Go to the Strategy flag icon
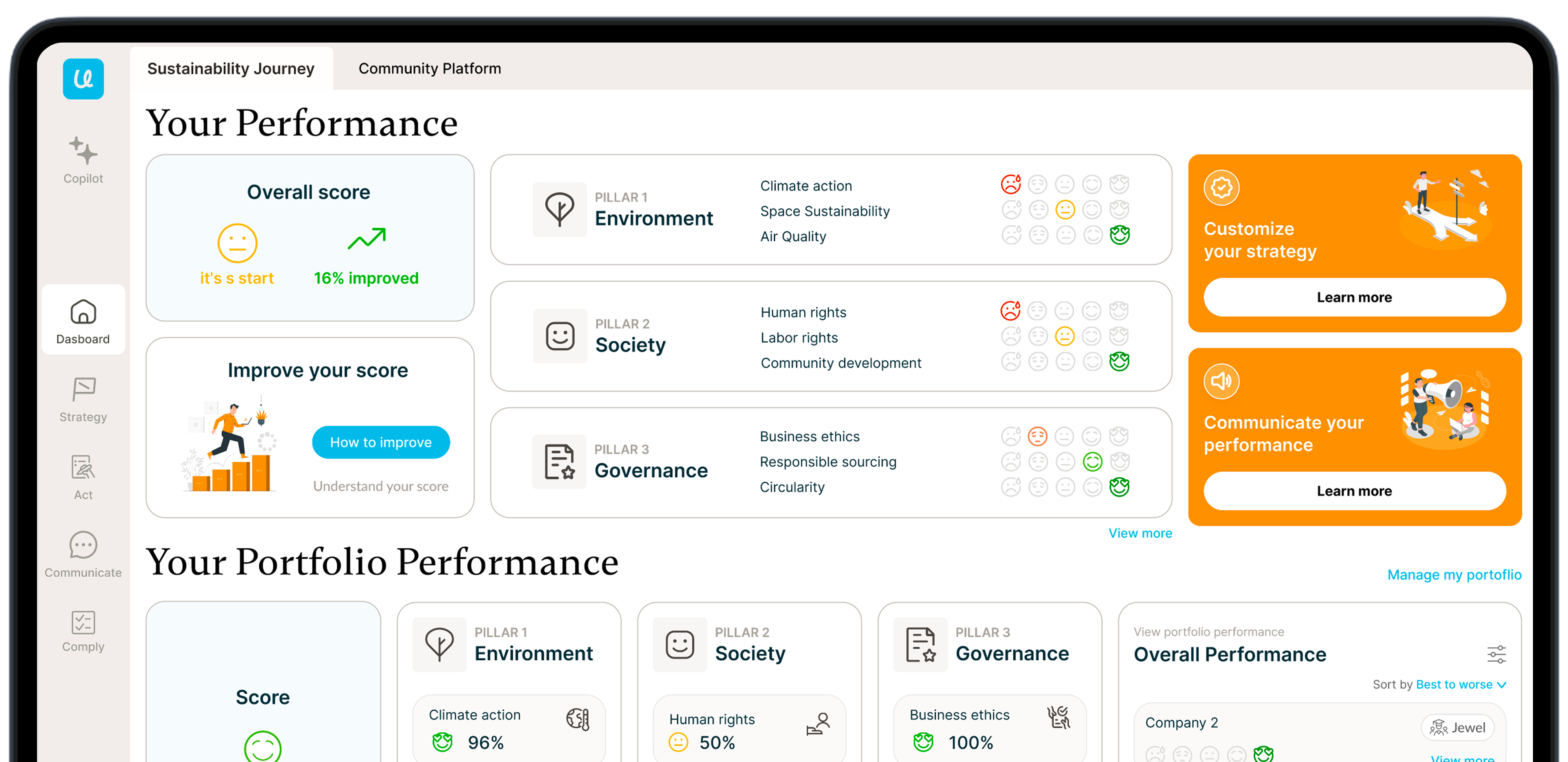 point(83,389)
